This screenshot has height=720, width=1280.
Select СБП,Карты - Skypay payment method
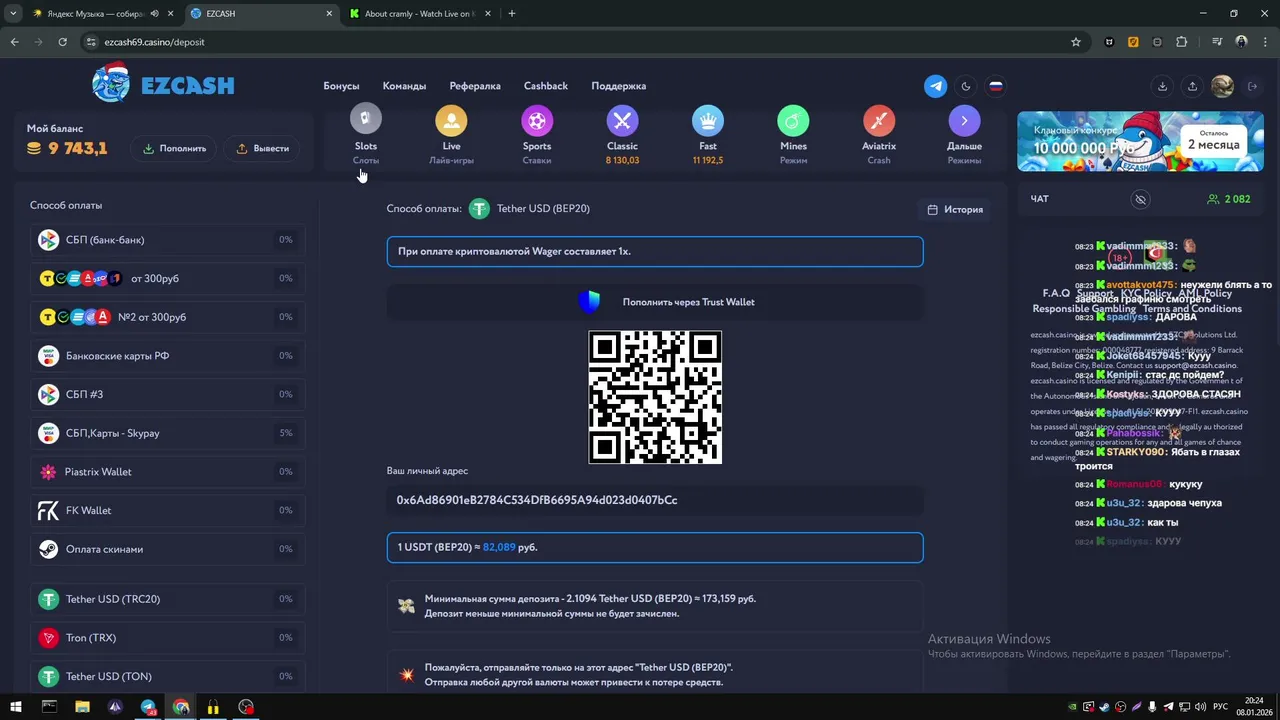168,433
